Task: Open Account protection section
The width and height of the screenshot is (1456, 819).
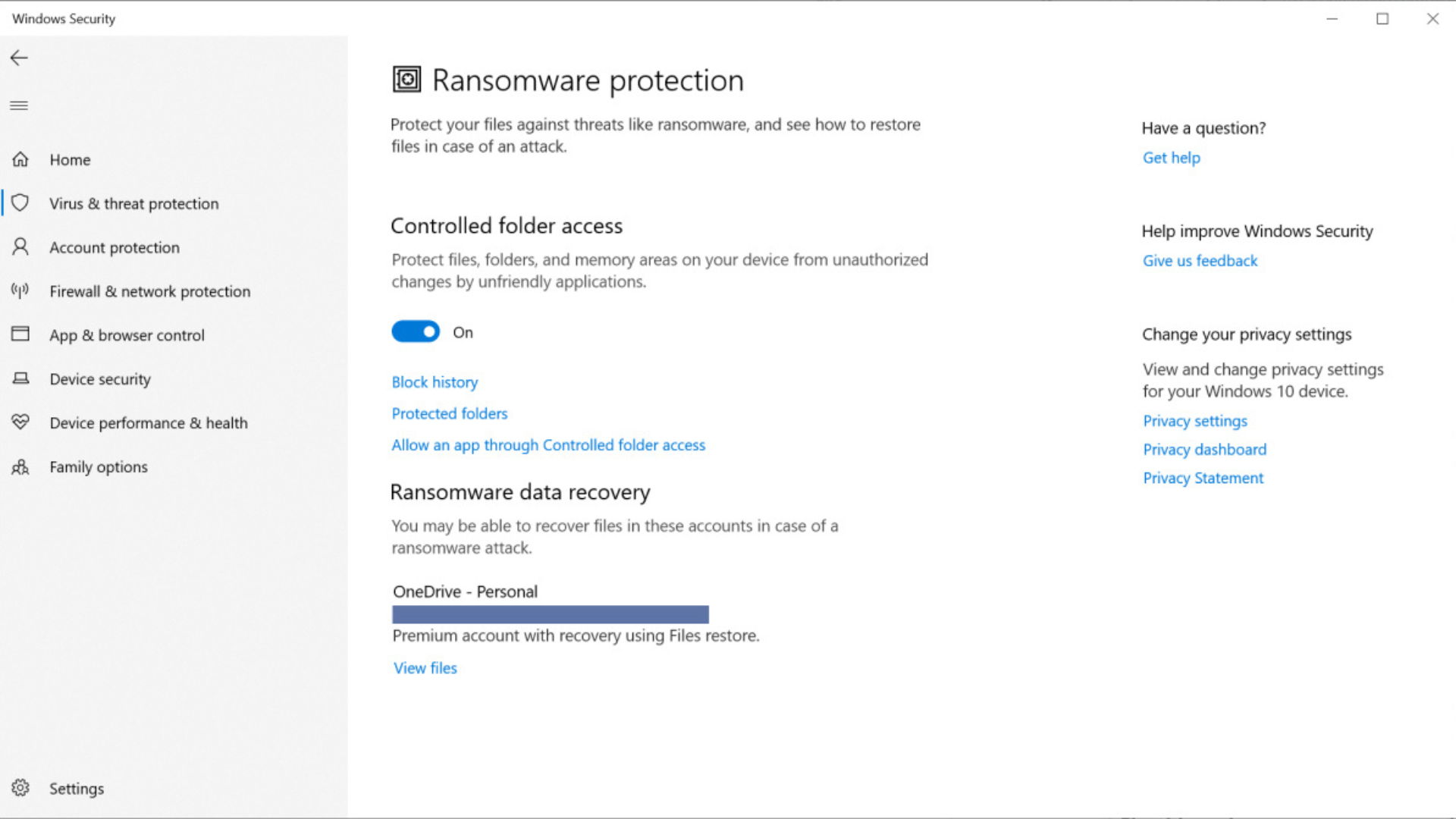Action: point(114,247)
